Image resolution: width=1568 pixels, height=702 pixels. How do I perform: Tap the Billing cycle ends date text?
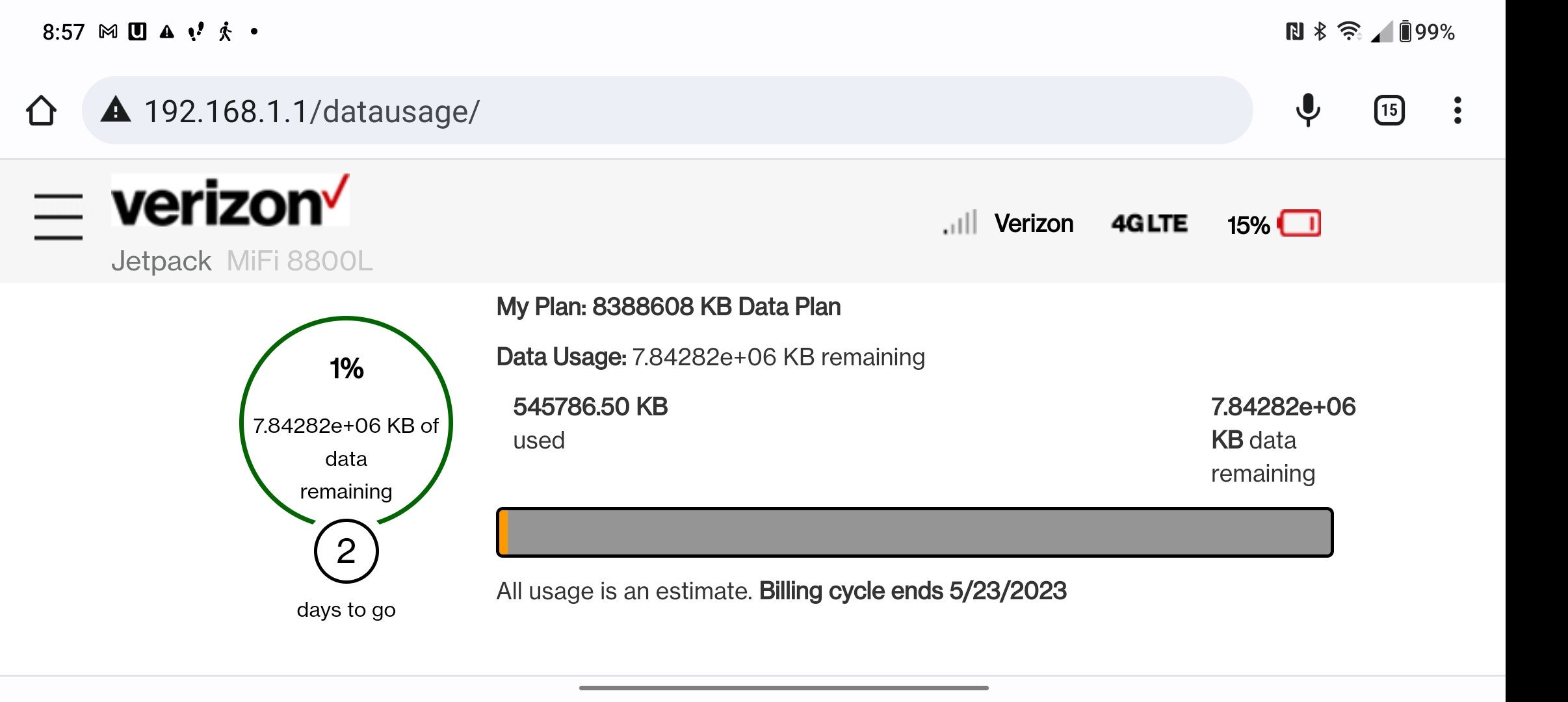click(x=912, y=591)
